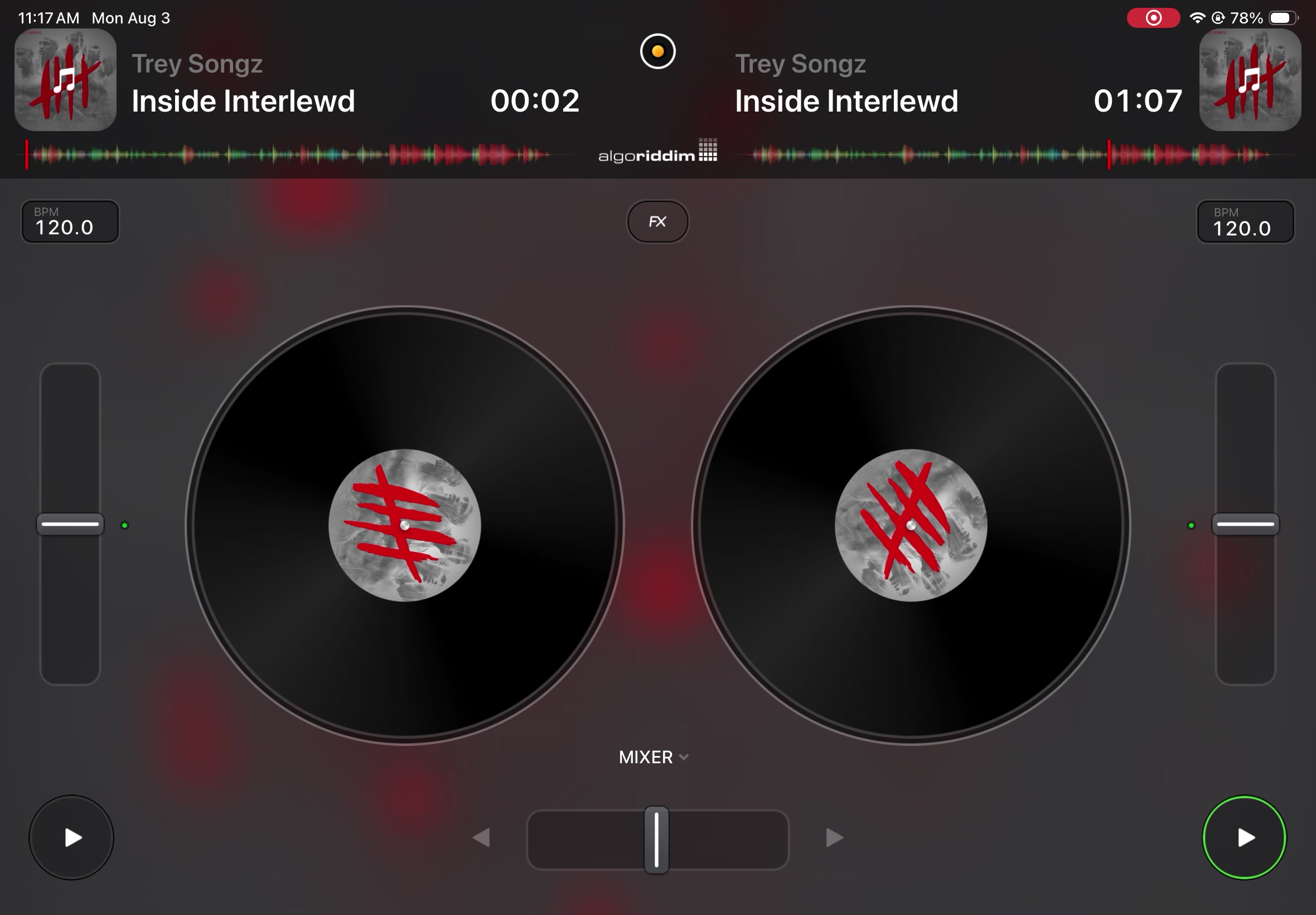This screenshot has width=1316, height=915.
Task: Tap the left deck BPM 120.0 box
Action: tap(70, 221)
